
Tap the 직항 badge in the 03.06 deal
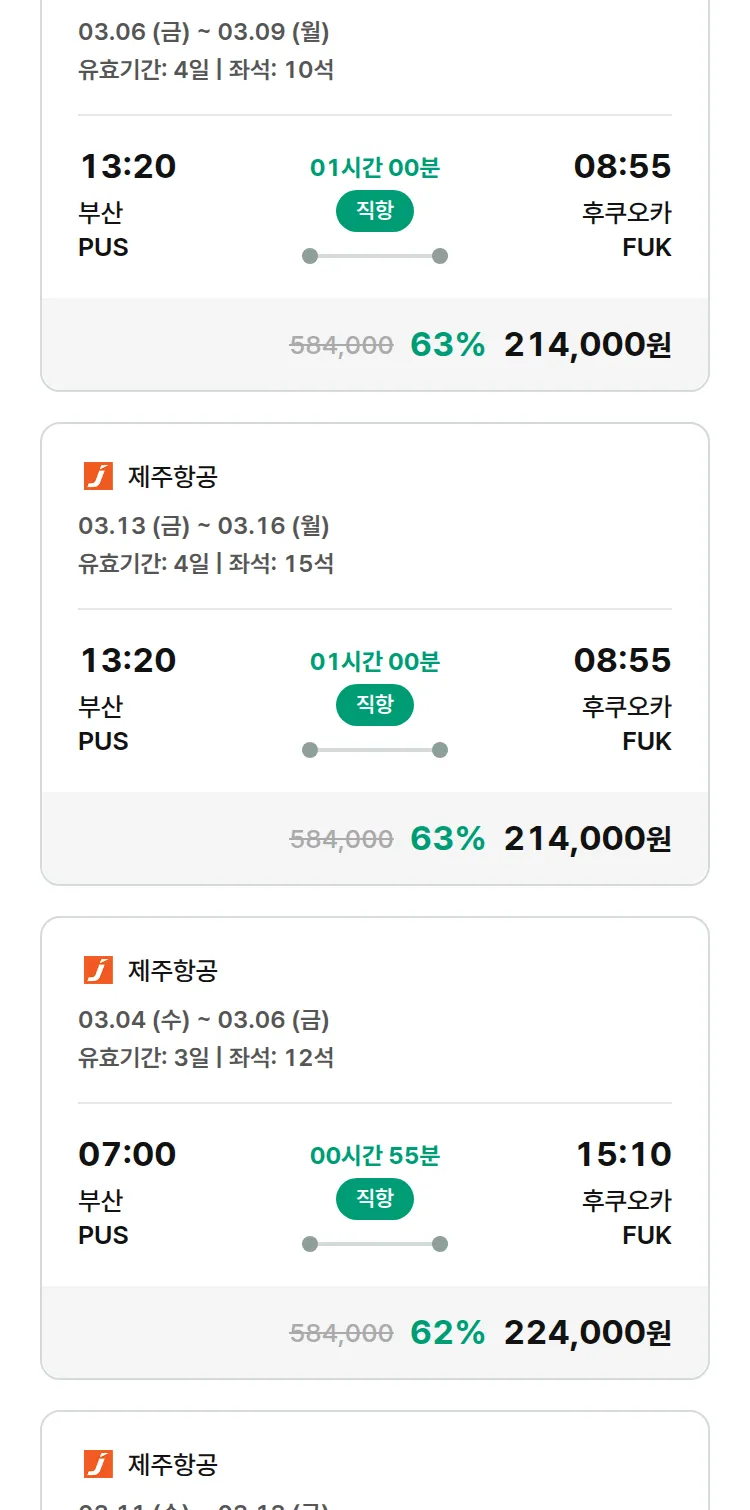tap(374, 211)
